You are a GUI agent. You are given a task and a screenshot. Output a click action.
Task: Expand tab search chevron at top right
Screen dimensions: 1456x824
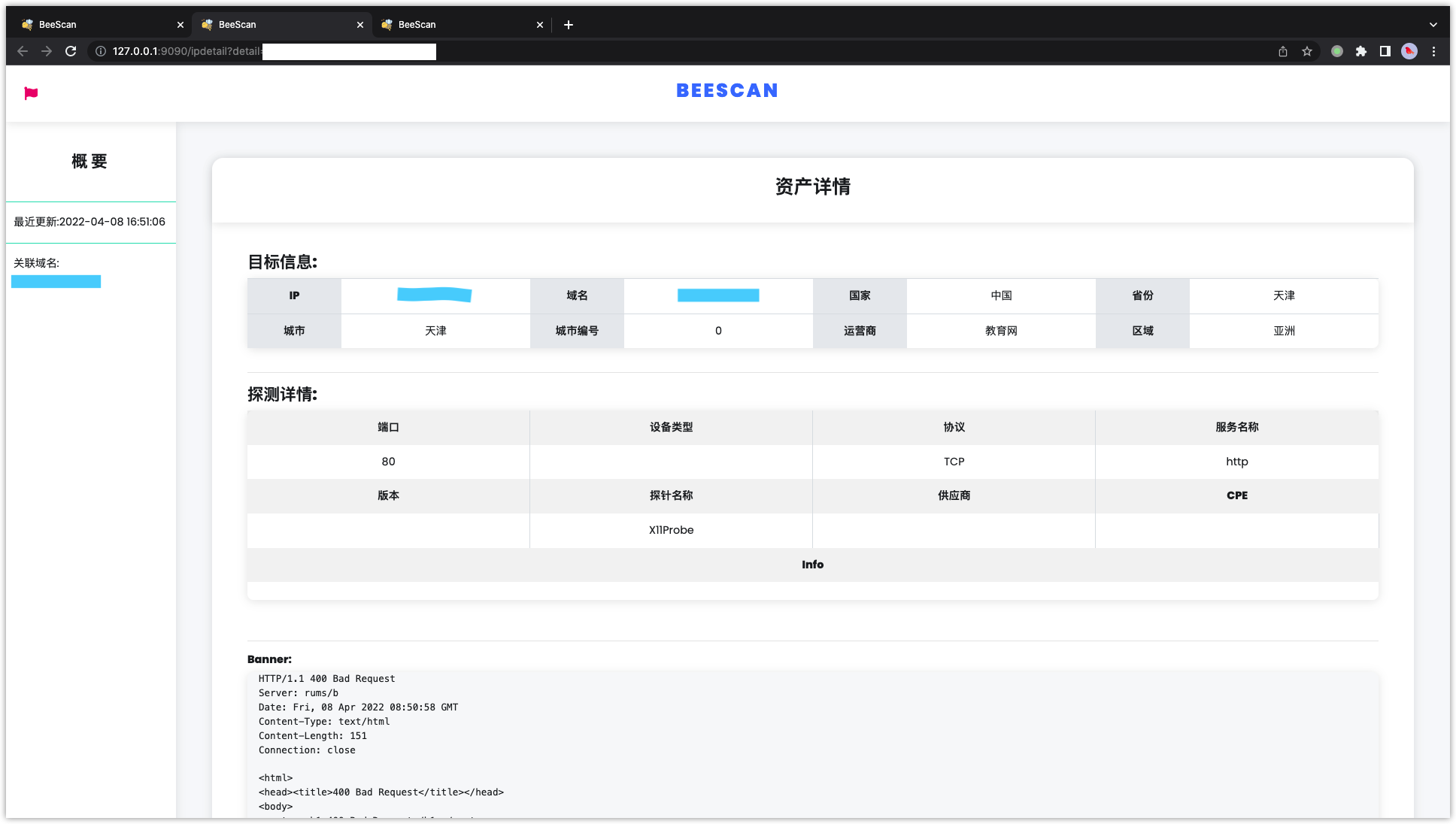coord(1433,25)
